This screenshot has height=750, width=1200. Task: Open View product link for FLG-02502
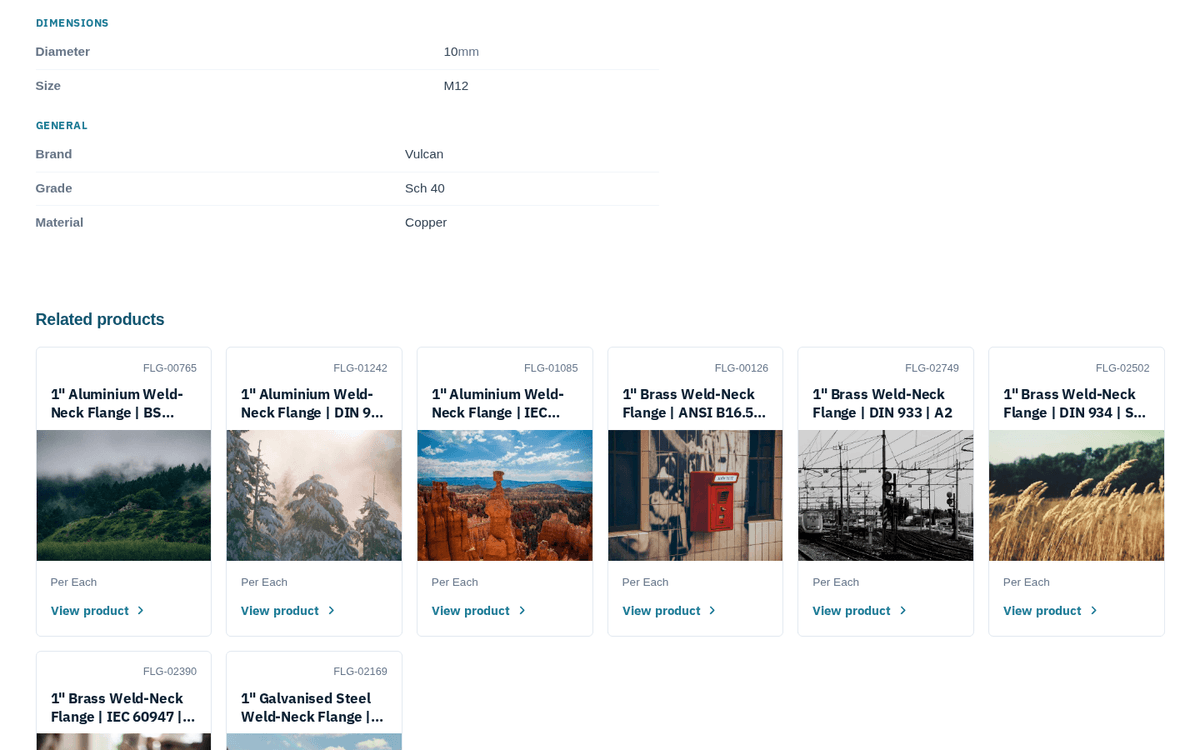[x=1049, y=611]
